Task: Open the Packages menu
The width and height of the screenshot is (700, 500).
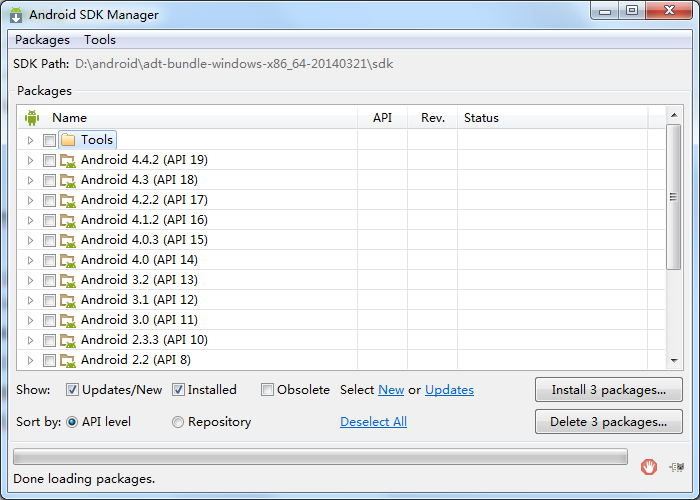Action: tap(42, 40)
